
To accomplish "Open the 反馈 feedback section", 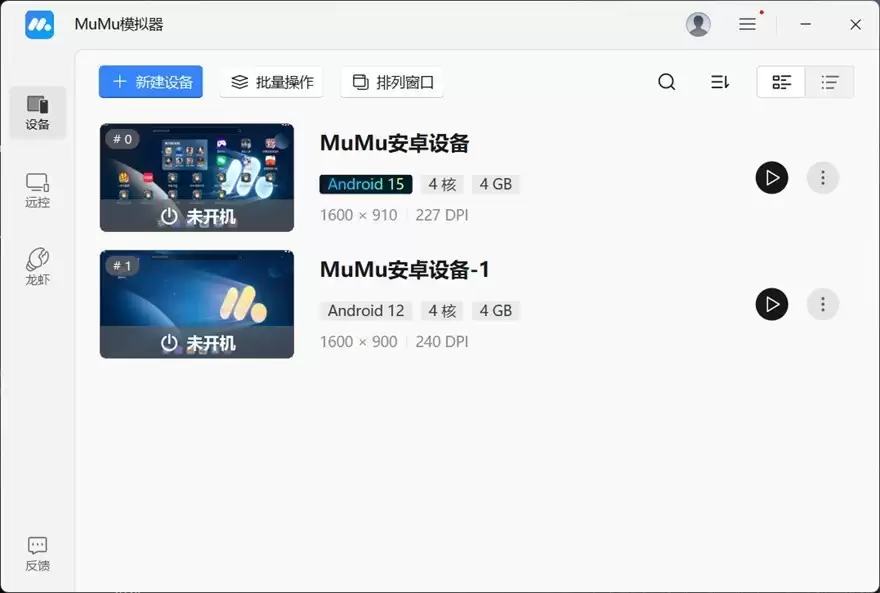I will click(x=38, y=554).
